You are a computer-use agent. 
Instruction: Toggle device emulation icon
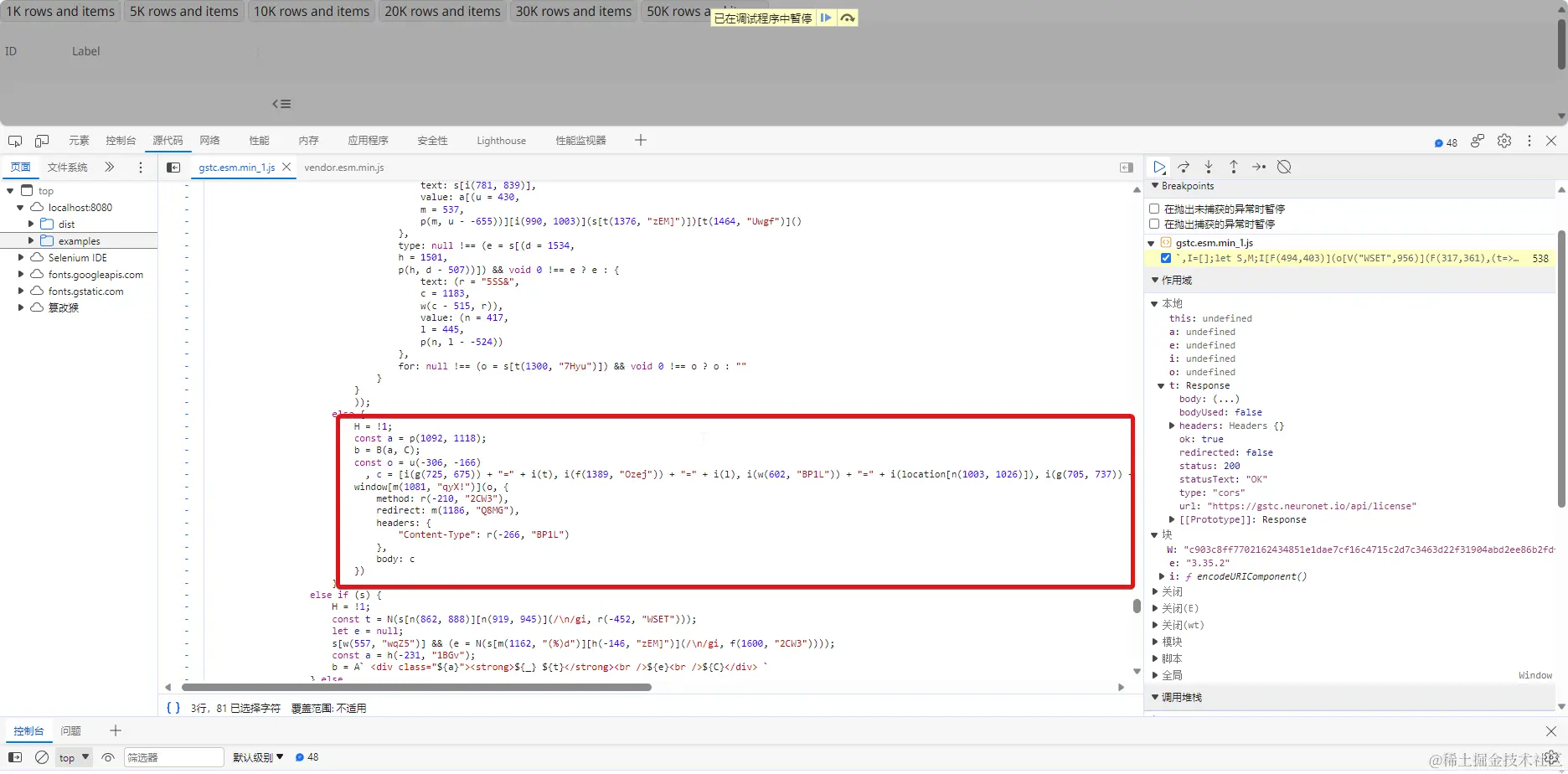[x=42, y=141]
